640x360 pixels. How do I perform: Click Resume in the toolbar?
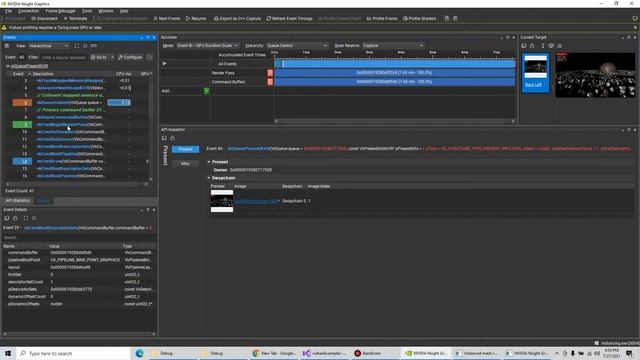196,18
